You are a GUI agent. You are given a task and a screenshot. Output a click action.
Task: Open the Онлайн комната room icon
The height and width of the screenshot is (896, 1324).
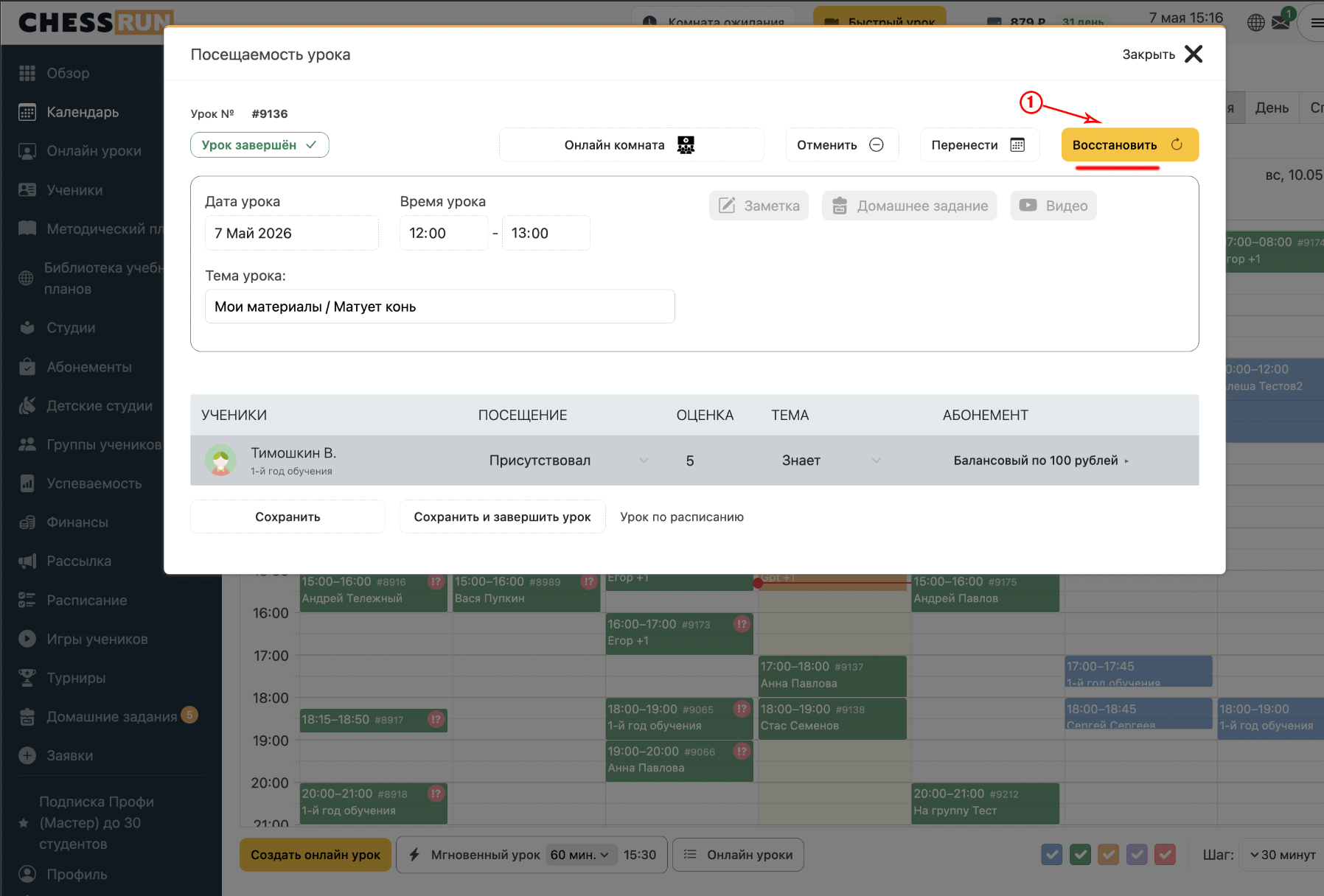tap(686, 145)
